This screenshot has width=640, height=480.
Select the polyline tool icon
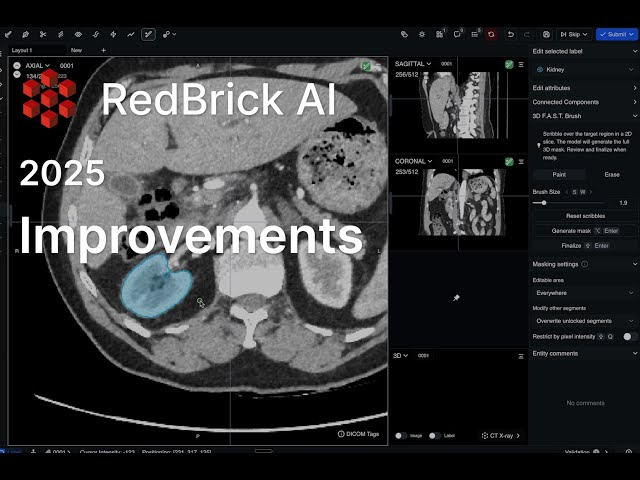pos(131,35)
